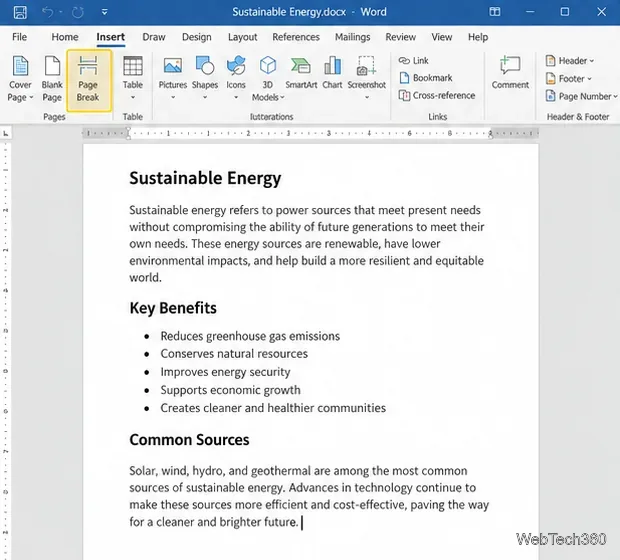Image resolution: width=620 pixels, height=560 pixels.
Task: Open Ribbon Display Options icon
Action: [495, 12]
